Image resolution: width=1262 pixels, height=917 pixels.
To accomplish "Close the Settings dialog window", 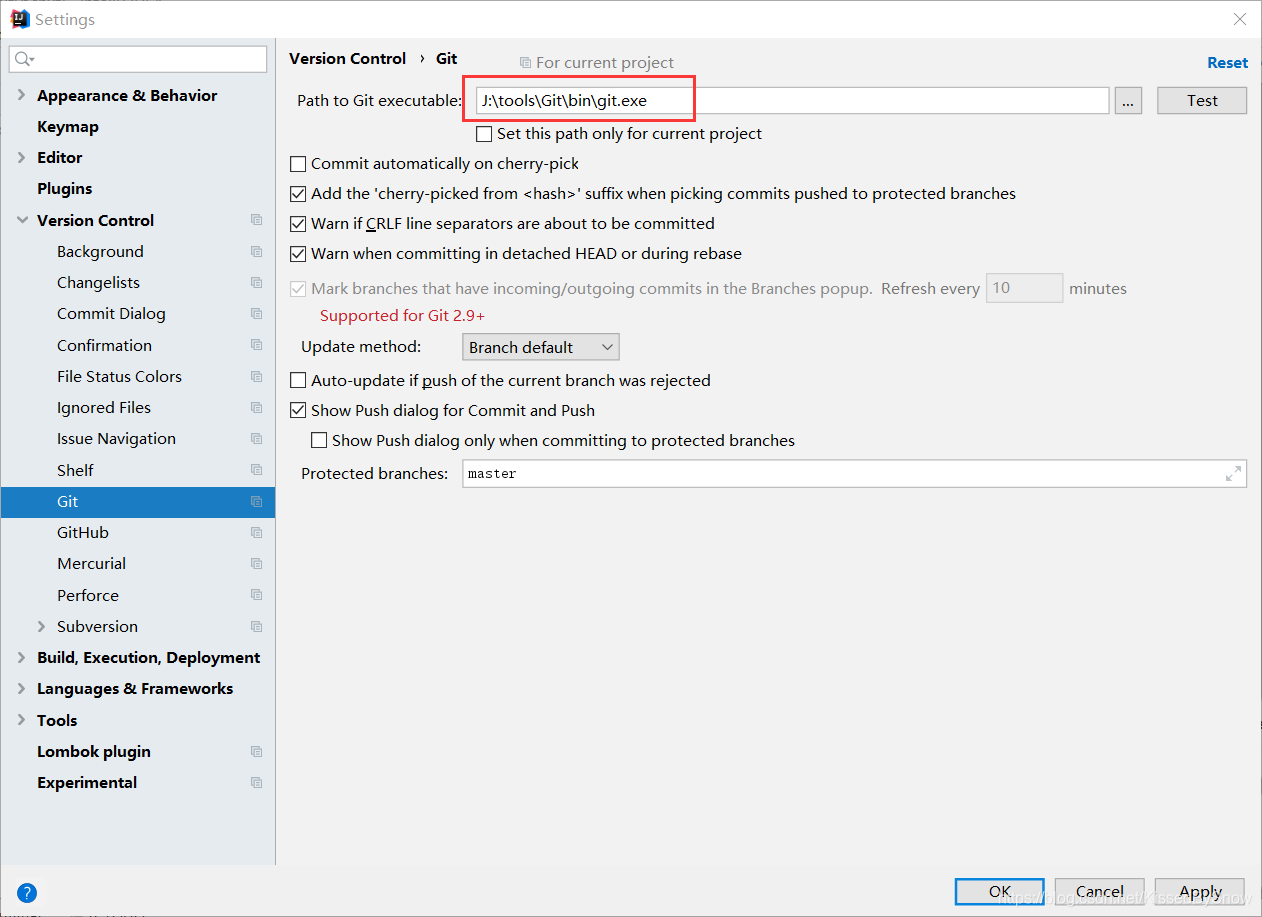I will (x=1239, y=19).
